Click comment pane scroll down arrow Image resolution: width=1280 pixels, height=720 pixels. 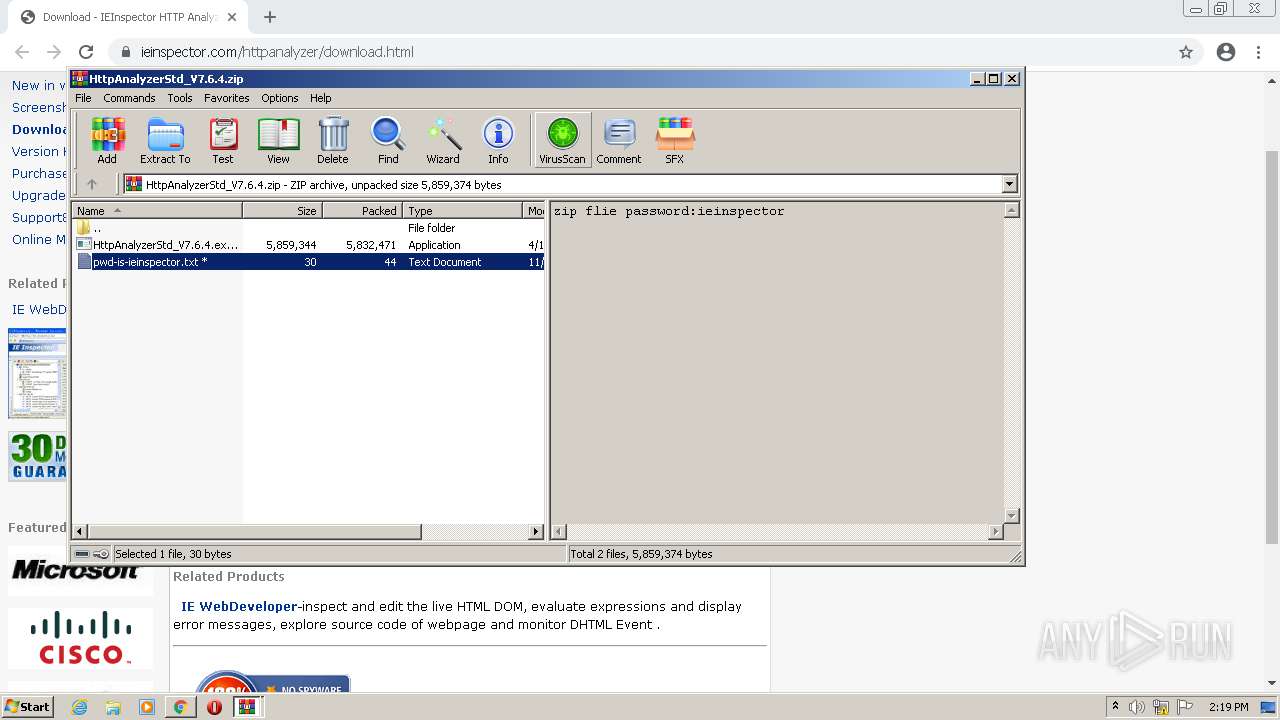click(x=1011, y=516)
